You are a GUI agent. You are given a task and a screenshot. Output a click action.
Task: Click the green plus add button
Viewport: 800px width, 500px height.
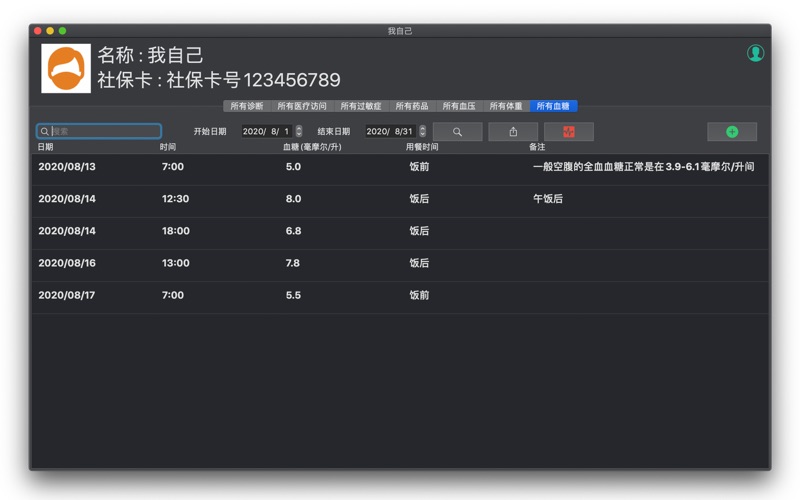[x=732, y=132]
